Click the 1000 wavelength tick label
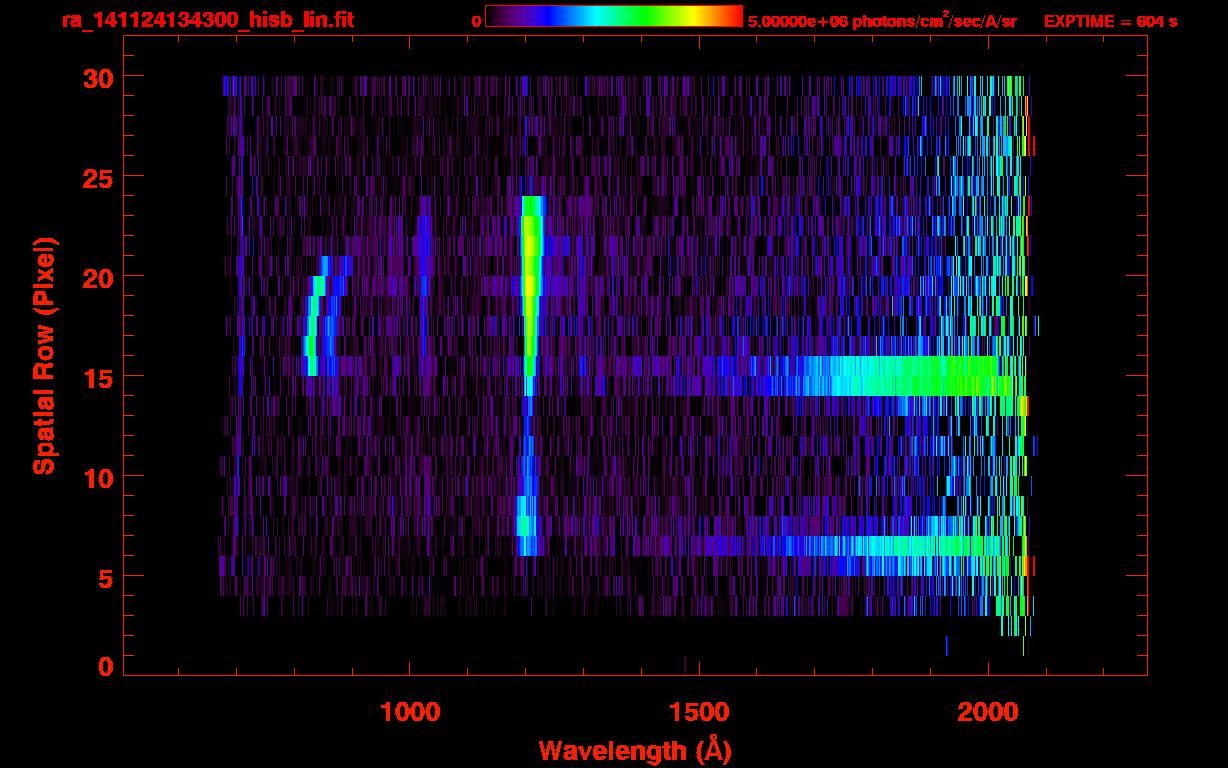1228x768 pixels. click(x=410, y=712)
